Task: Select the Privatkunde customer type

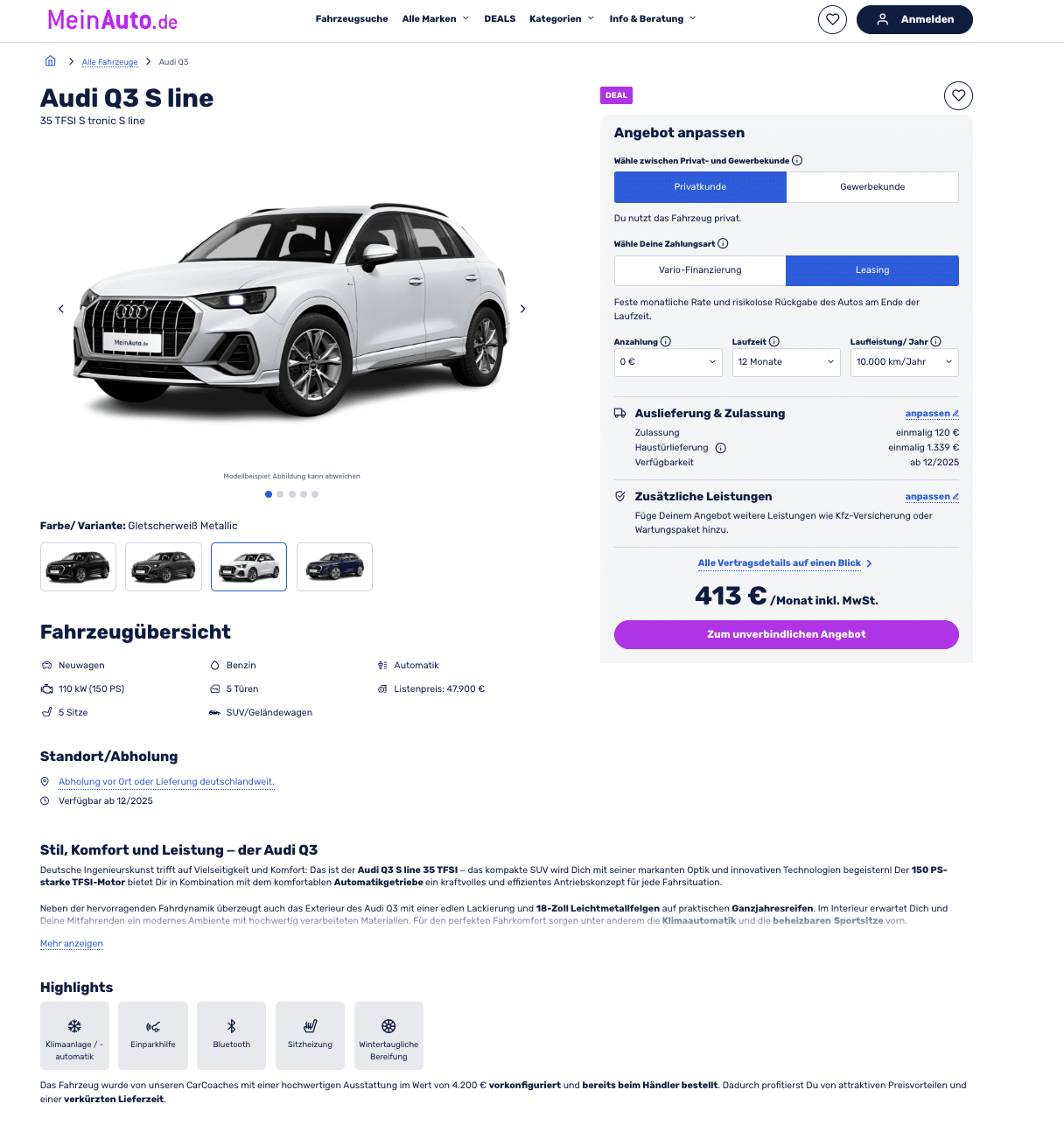Action: click(700, 187)
